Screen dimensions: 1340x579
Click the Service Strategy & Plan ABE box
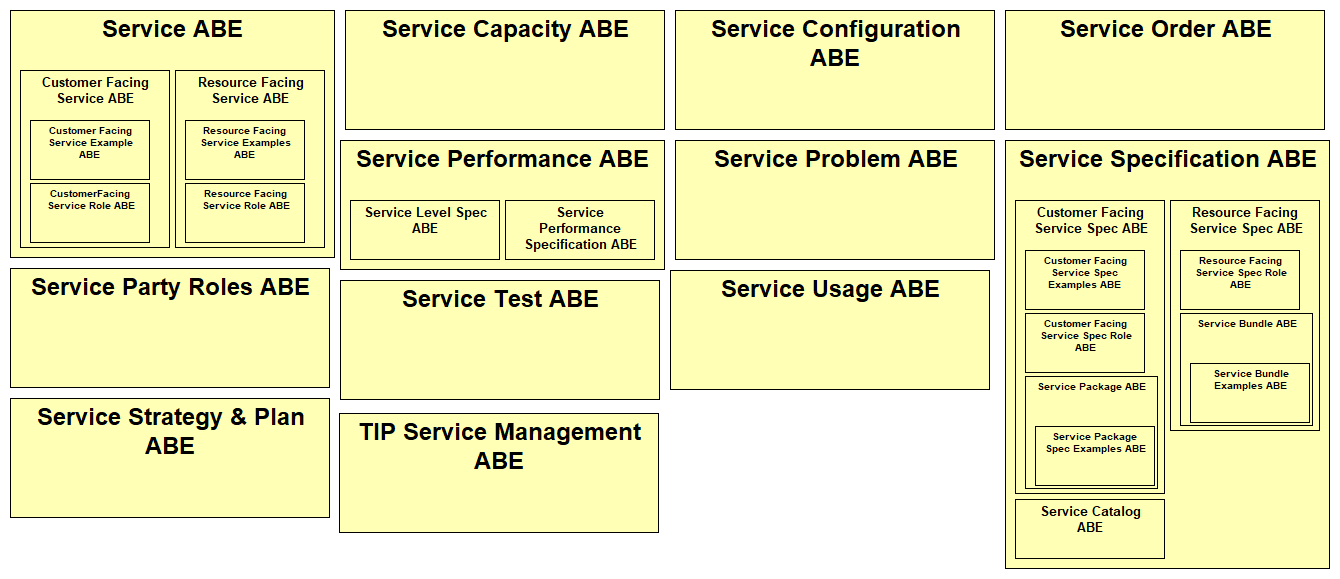pyautogui.click(x=170, y=458)
